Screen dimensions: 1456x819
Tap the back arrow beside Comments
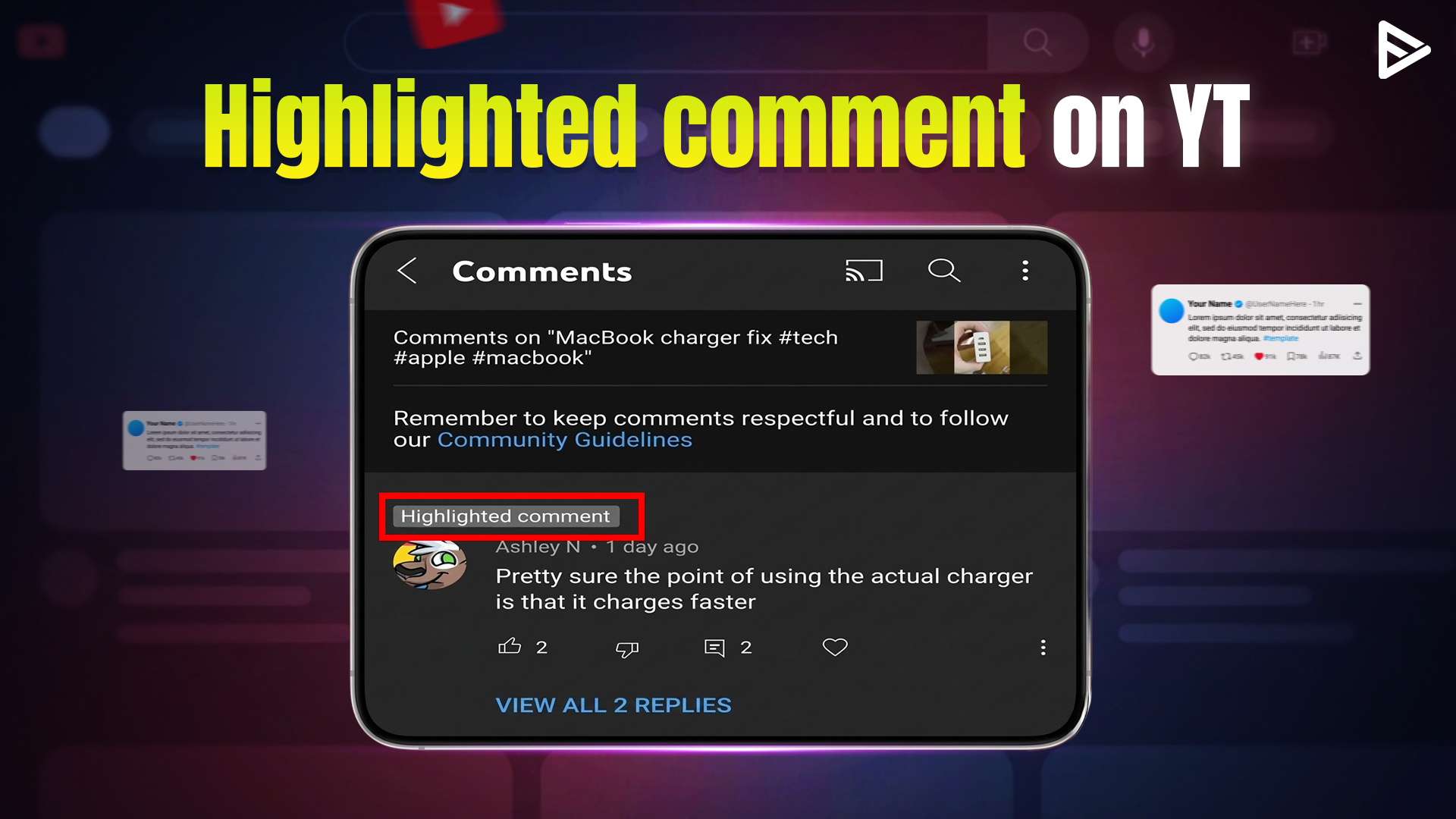click(407, 271)
